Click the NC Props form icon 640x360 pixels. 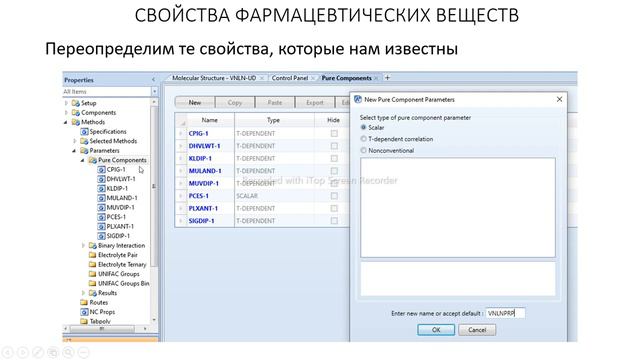tap(84, 312)
